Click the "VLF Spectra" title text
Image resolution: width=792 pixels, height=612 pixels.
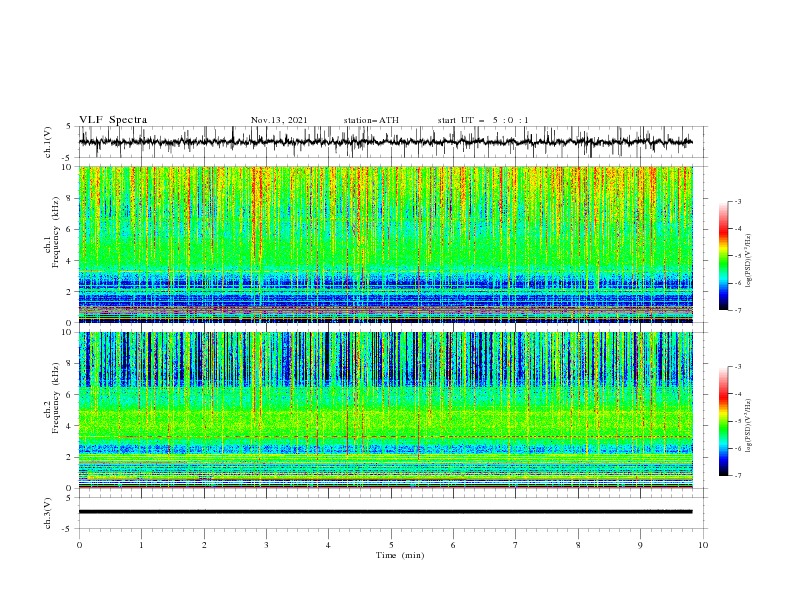[113, 120]
